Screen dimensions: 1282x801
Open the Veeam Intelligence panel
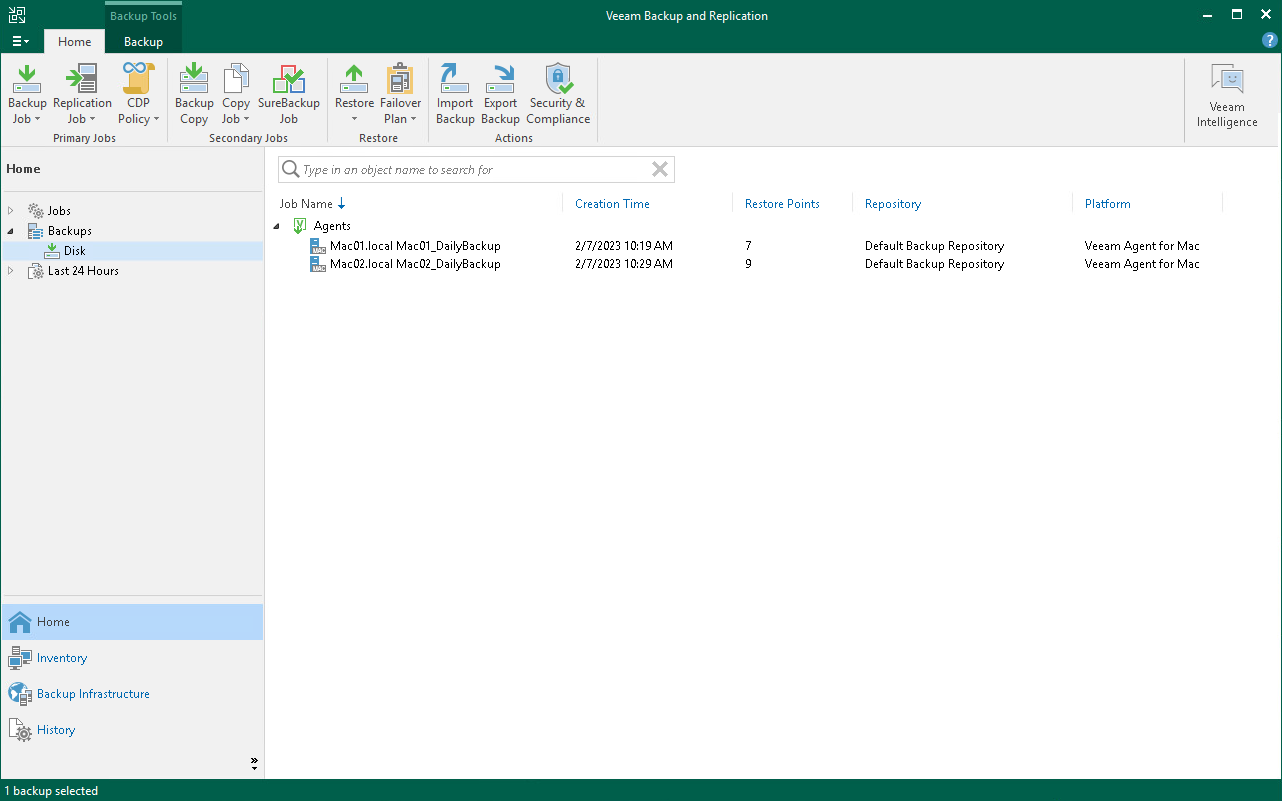click(x=1227, y=97)
